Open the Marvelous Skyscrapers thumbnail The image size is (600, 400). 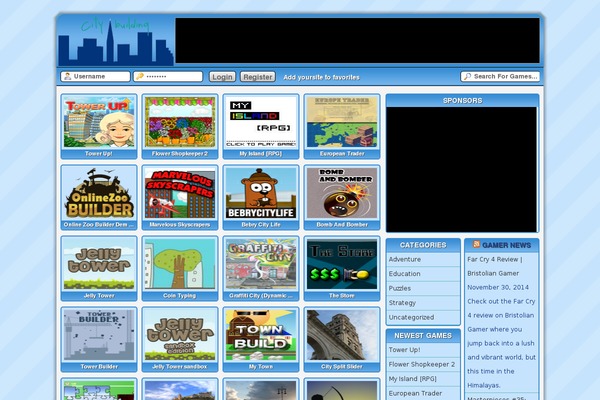[180, 193]
